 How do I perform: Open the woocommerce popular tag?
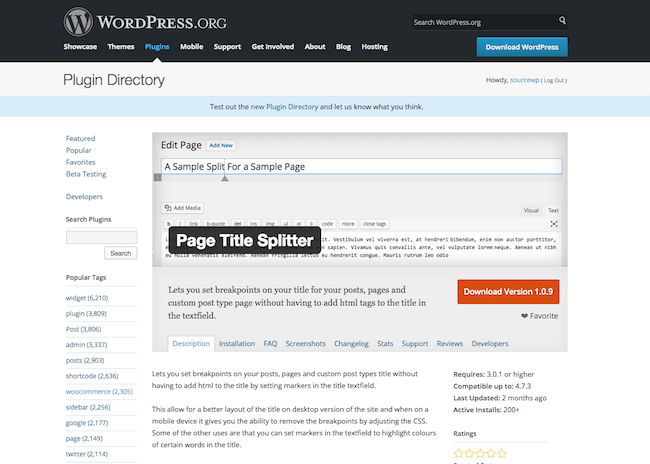coord(99,391)
